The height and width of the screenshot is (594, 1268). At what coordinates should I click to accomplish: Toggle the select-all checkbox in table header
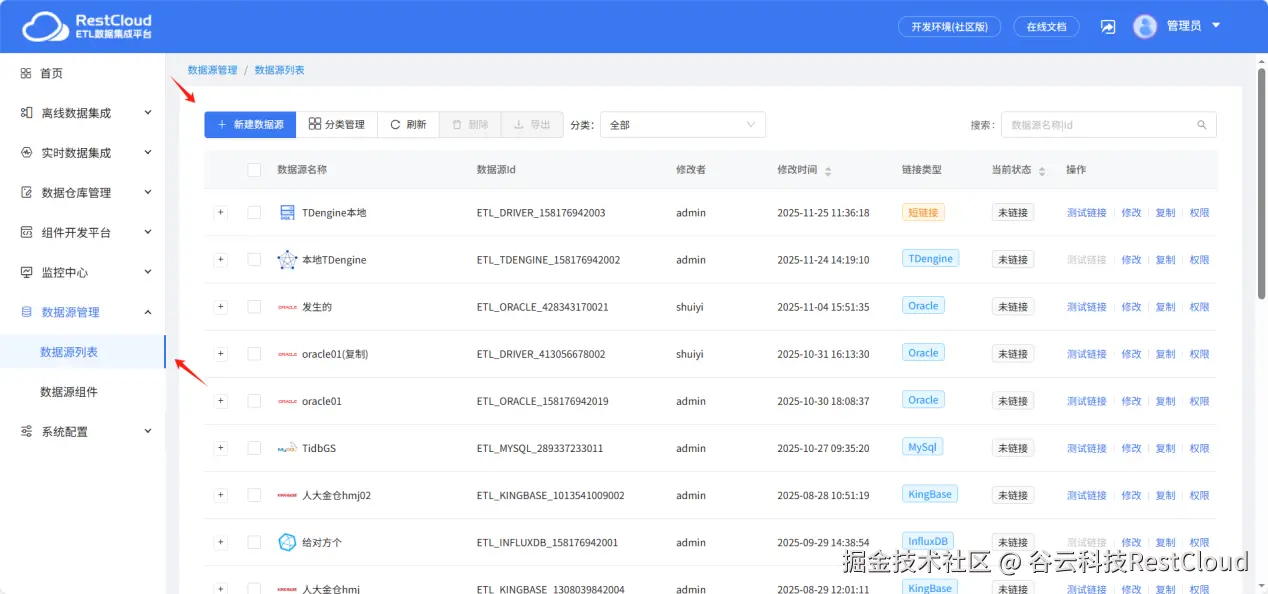pyautogui.click(x=253, y=169)
